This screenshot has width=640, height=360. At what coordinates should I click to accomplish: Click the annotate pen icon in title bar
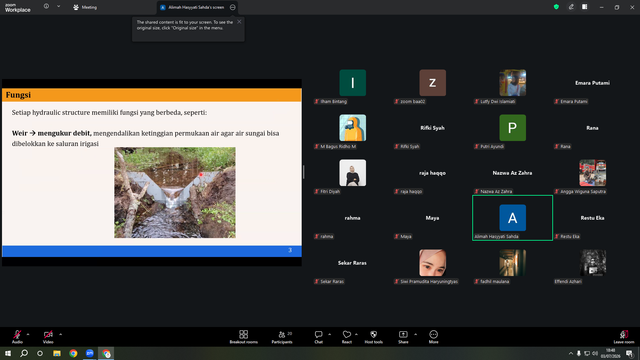coord(571,7)
